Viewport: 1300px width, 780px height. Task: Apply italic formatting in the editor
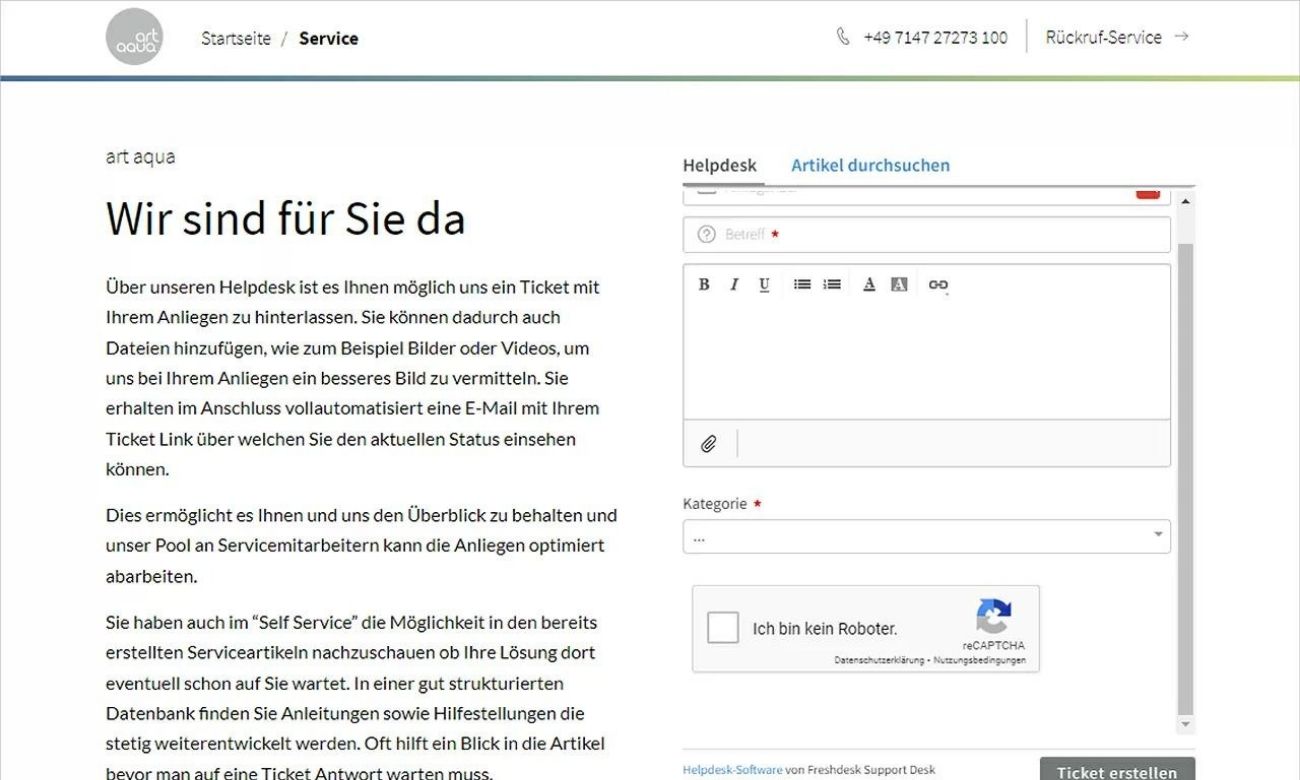click(734, 285)
